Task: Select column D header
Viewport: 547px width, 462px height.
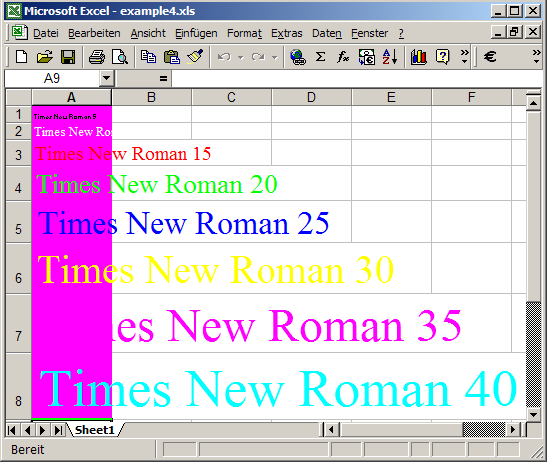Action: (312, 97)
